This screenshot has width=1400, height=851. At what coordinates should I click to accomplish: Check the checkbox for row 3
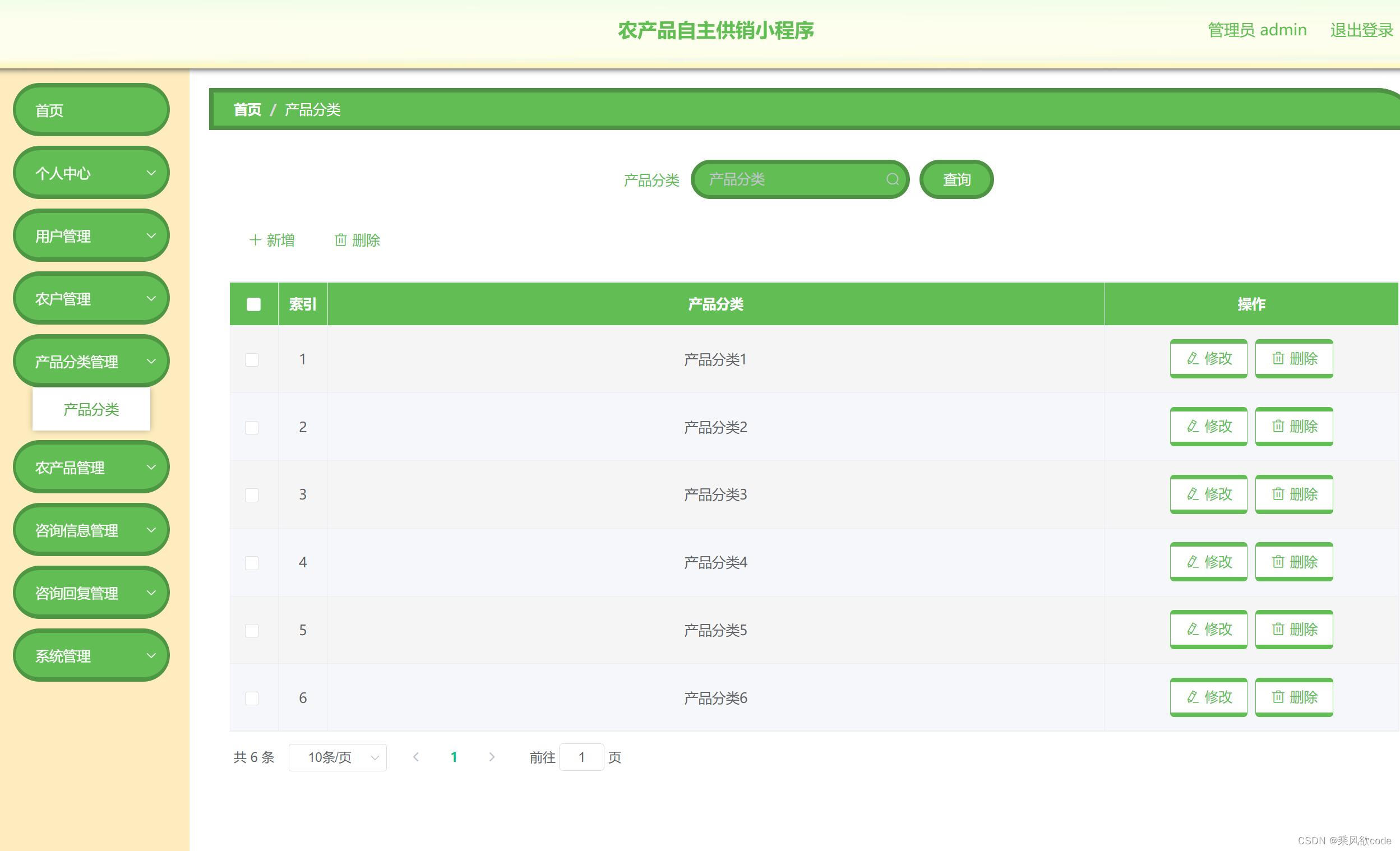[x=252, y=495]
